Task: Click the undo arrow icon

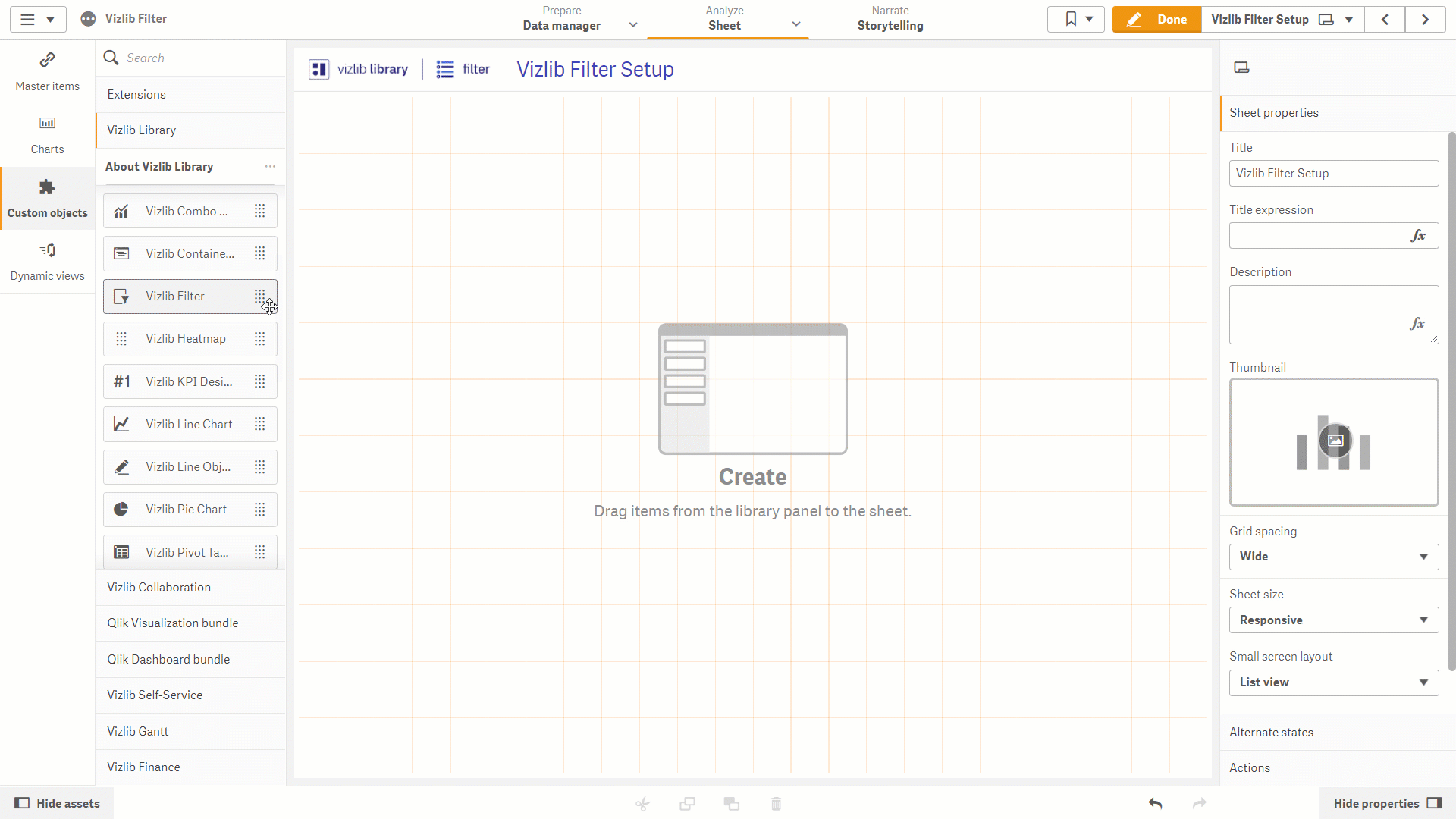Action: [x=1155, y=803]
